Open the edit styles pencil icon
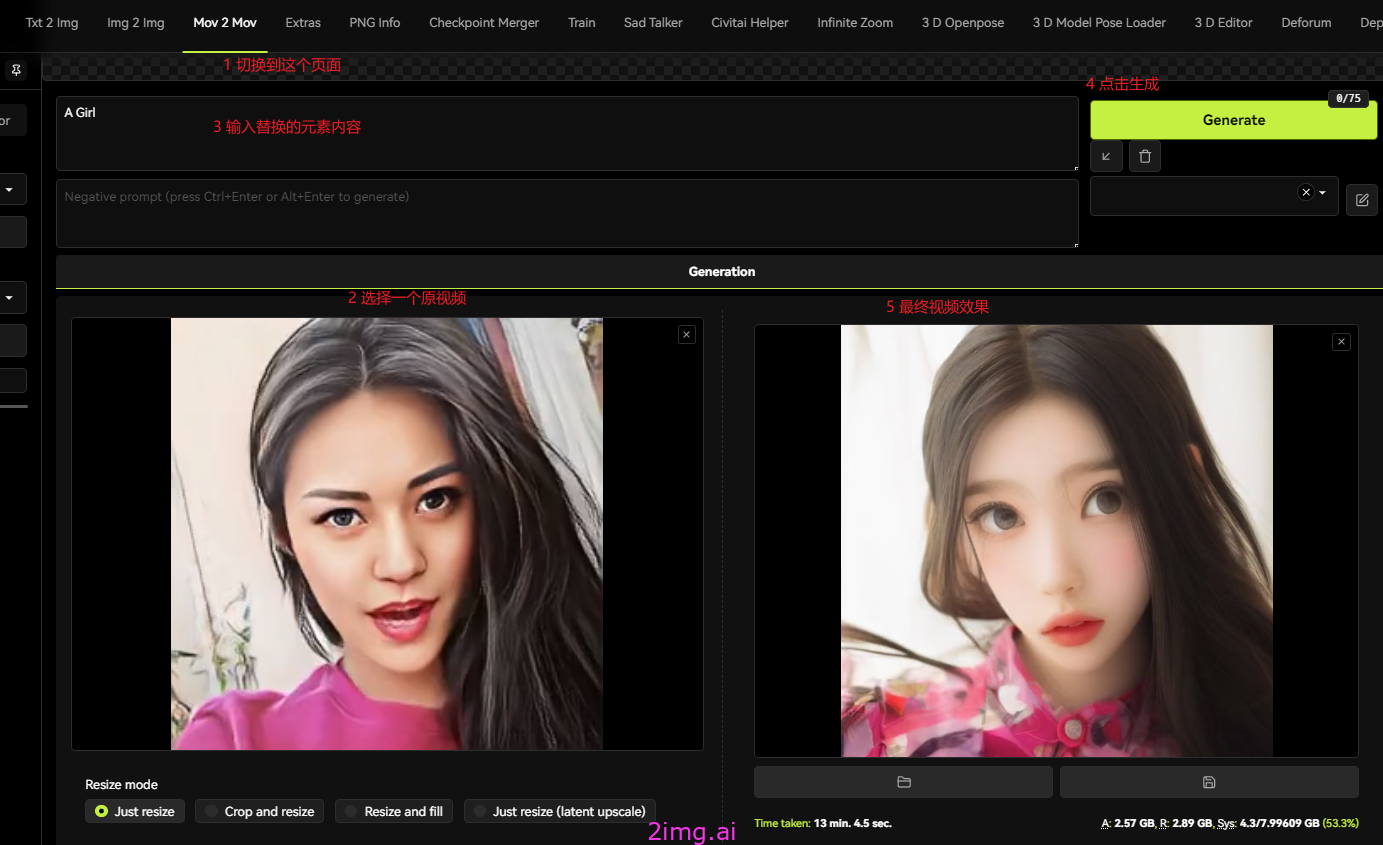The image size is (1383, 845). [1361, 200]
